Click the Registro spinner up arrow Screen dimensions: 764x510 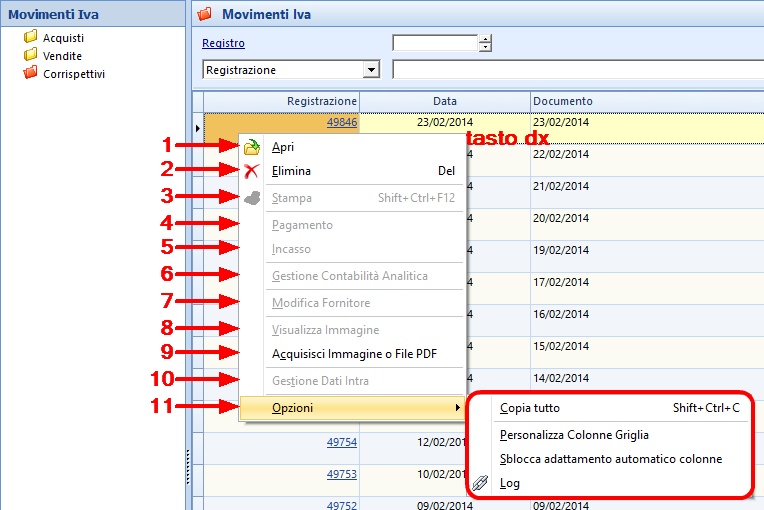click(x=485, y=39)
